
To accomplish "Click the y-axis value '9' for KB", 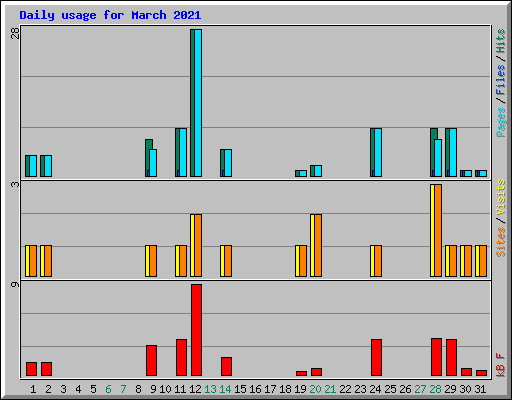I will (x=15, y=284).
